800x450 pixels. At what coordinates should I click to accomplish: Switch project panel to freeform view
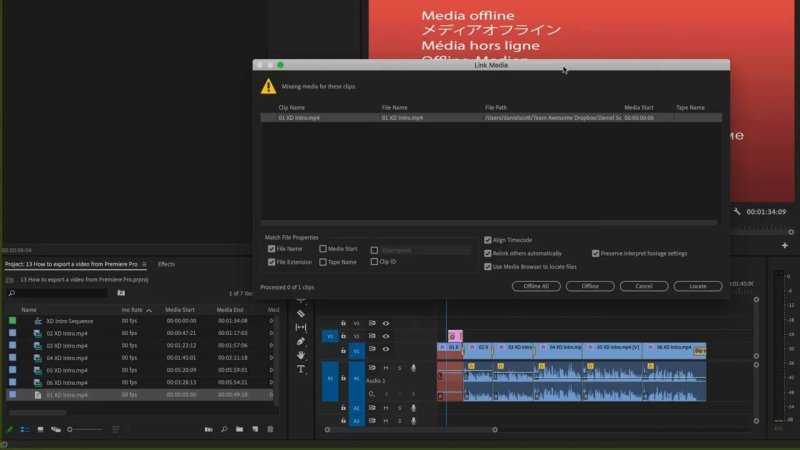(56, 430)
